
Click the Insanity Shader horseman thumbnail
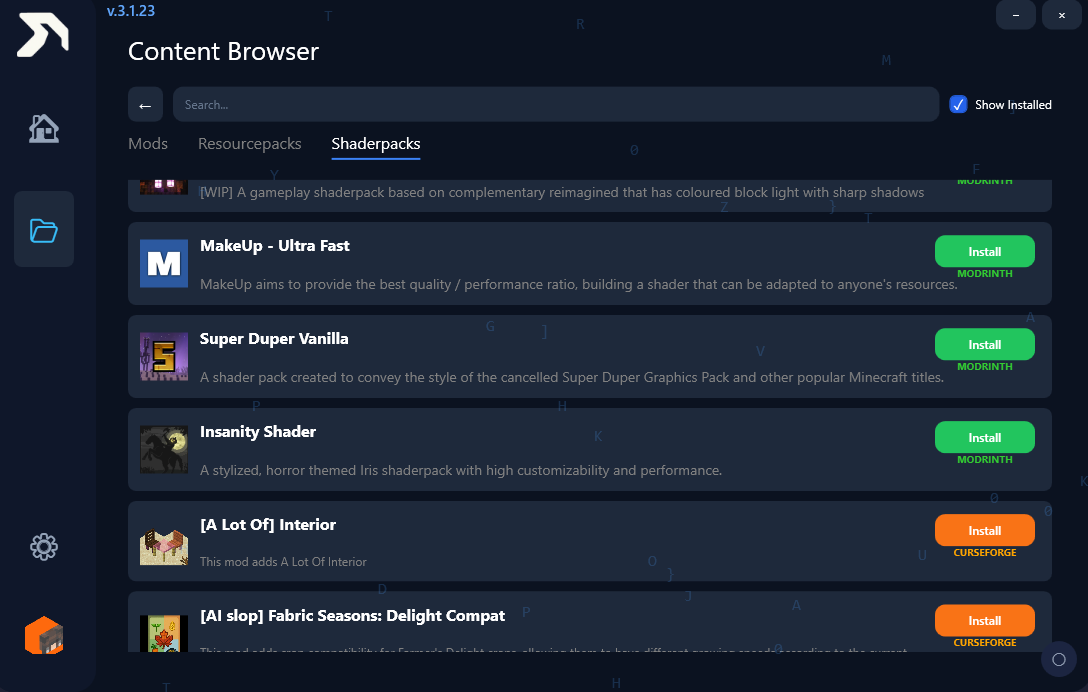tap(164, 450)
